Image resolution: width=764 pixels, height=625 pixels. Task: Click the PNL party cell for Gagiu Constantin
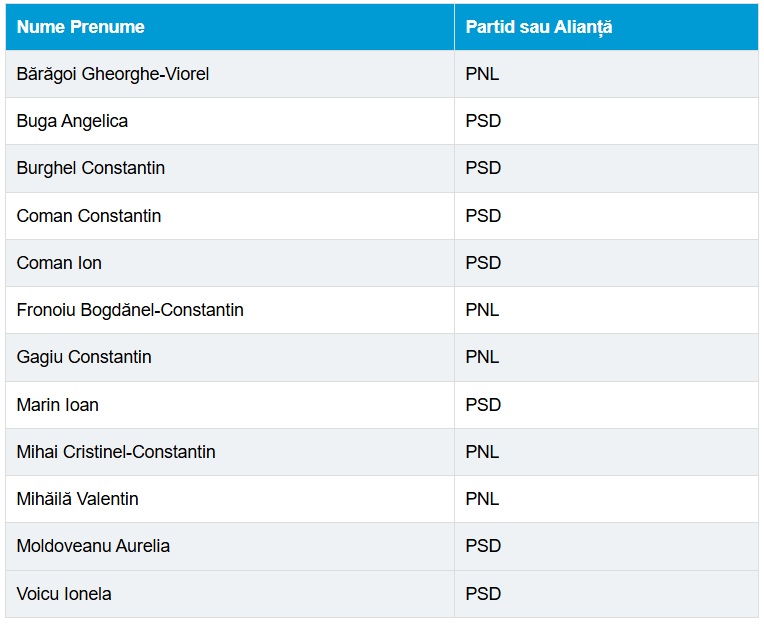click(482, 357)
